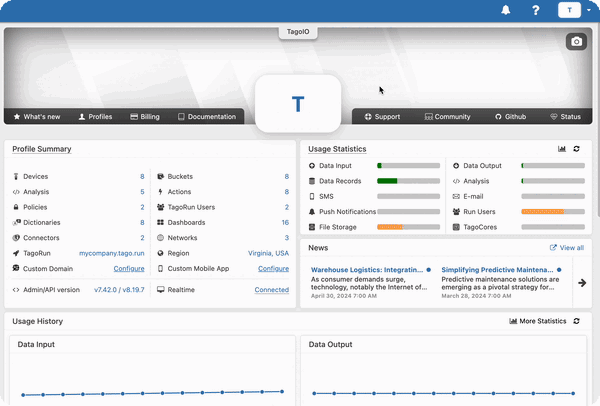Open What's new menu item
The image size is (600, 406).
coord(37,117)
